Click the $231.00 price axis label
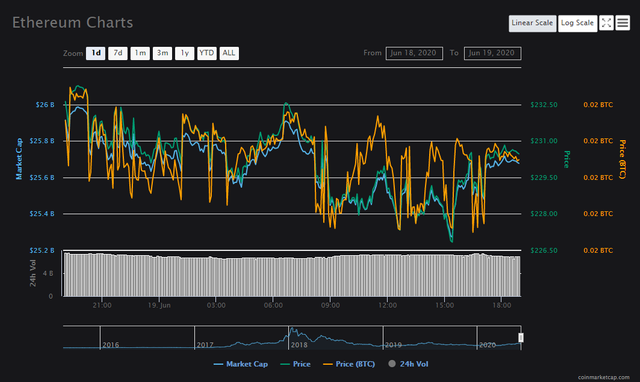Viewport: 640px width, 382px height. pyautogui.click(x=544, y=141)
